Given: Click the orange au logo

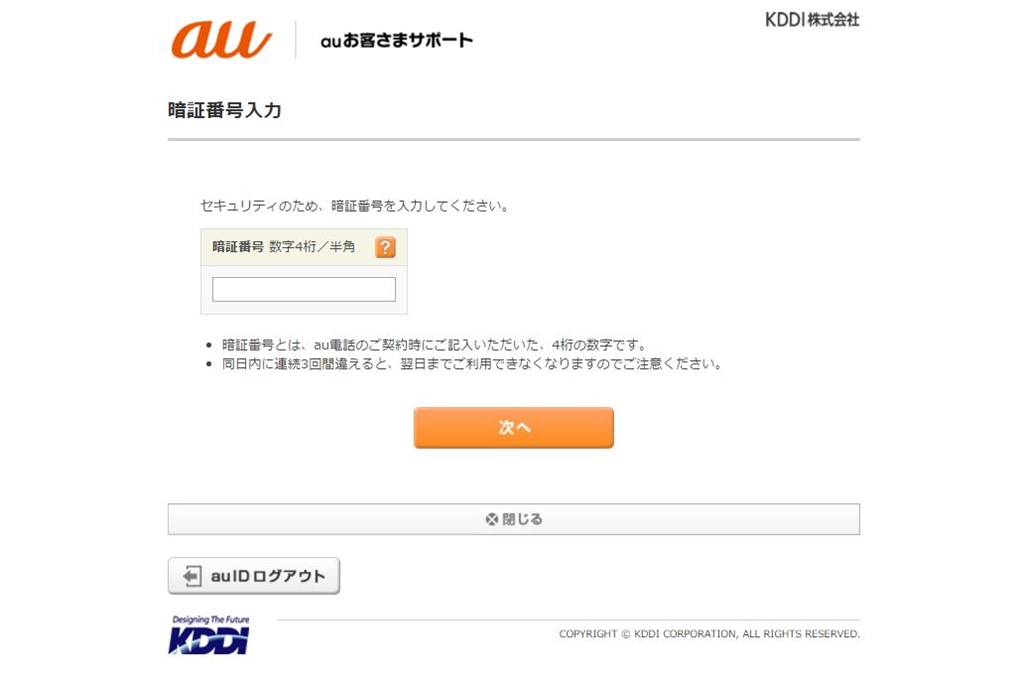Looking at the screenshot, I should (x=221, y=40).
